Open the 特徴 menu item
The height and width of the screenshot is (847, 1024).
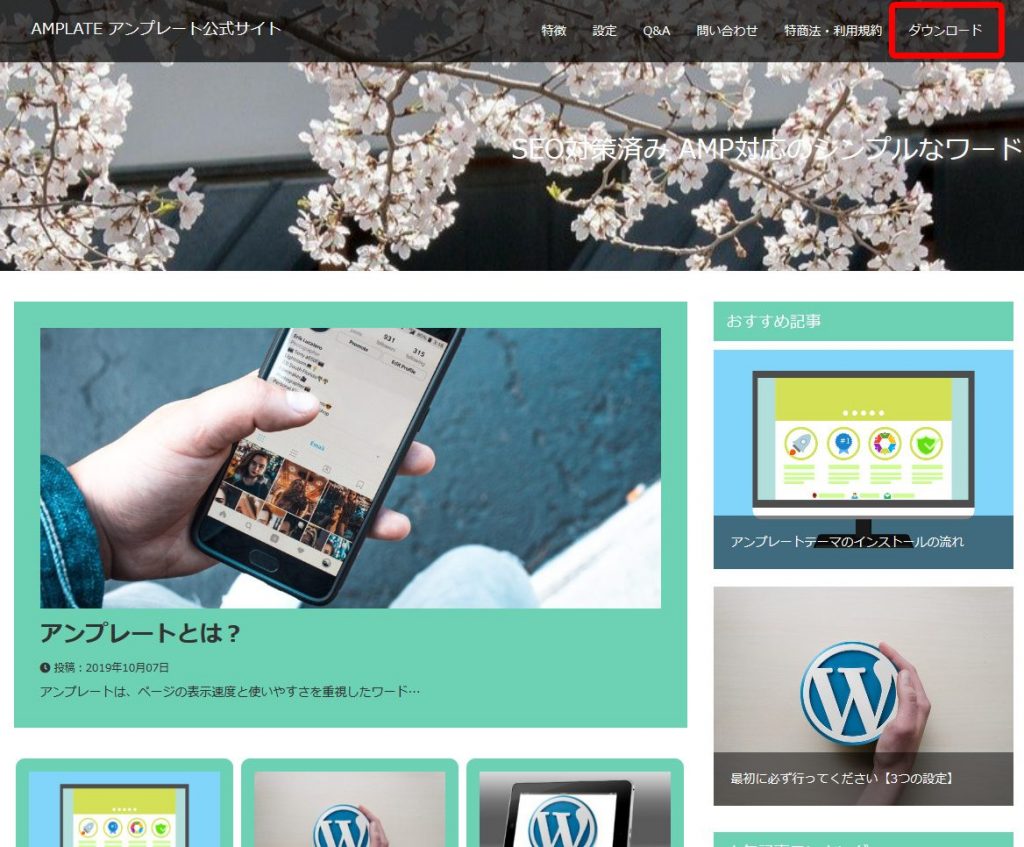pos(554,31)
